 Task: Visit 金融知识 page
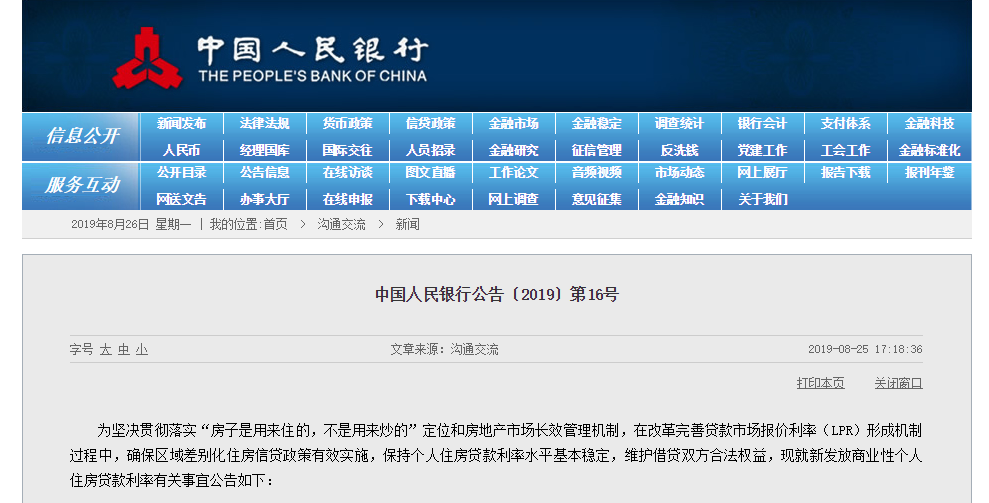click(x=679, y=199)
